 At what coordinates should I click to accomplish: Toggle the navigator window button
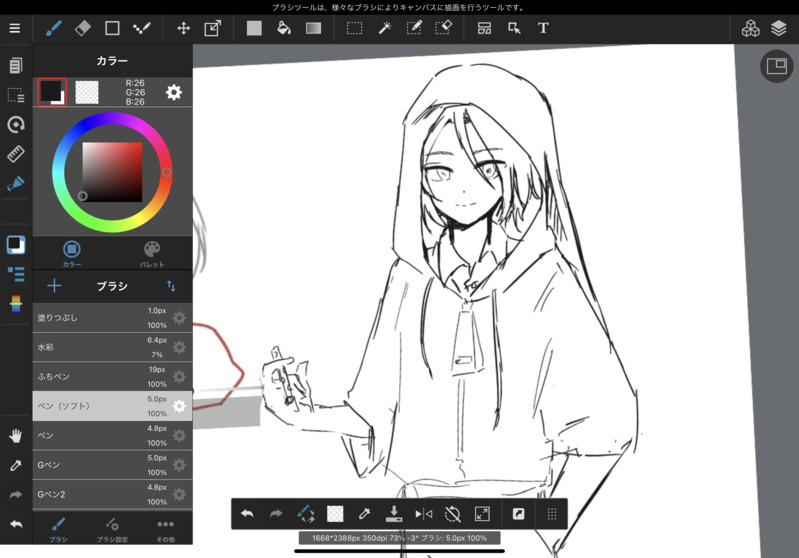pos(777,66)
